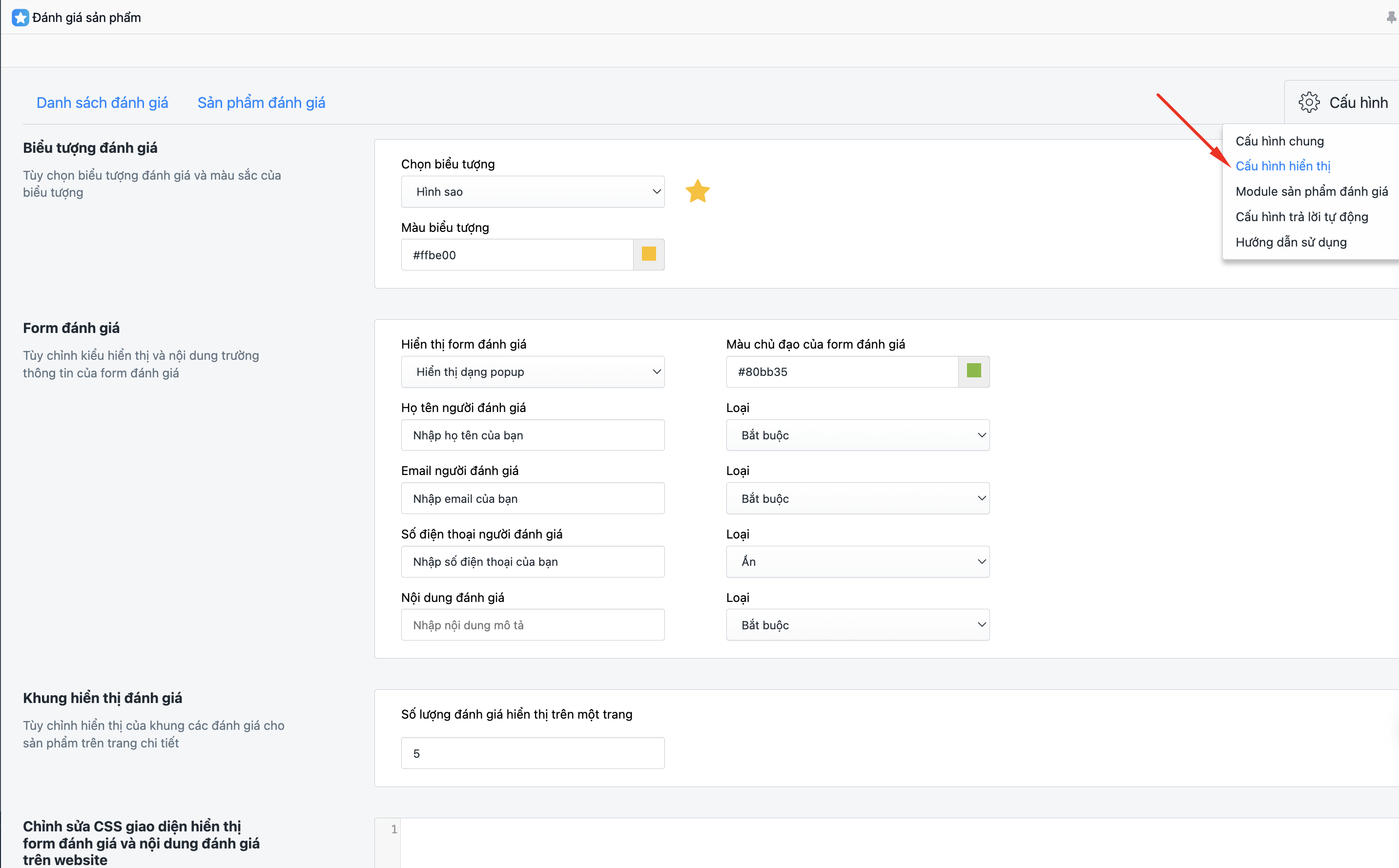Select Cấu hình hiển thị menu item
This screenshot has width=1399, height=868.
tap(1283, 166)
